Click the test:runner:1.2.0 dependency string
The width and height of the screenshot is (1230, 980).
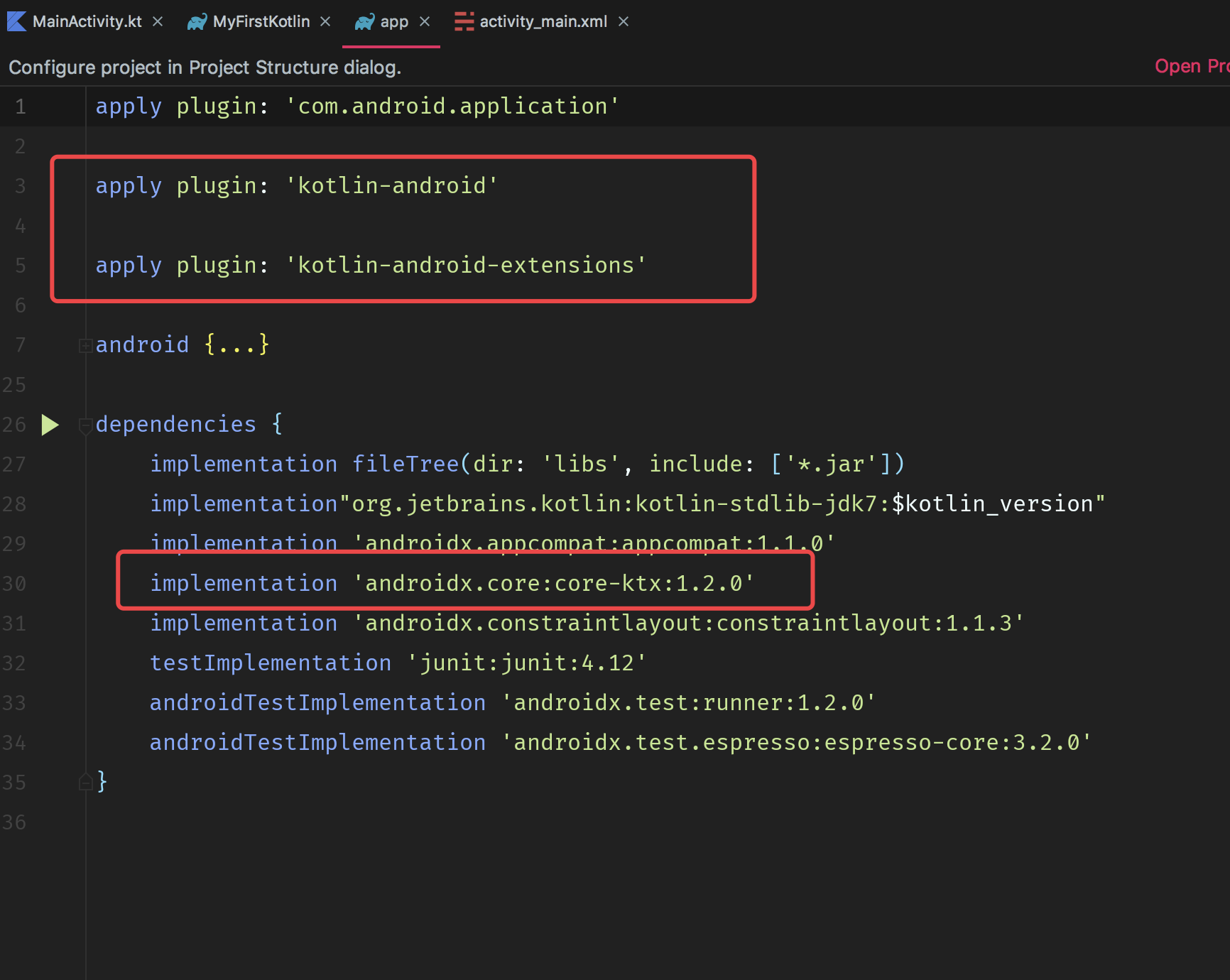688,702
